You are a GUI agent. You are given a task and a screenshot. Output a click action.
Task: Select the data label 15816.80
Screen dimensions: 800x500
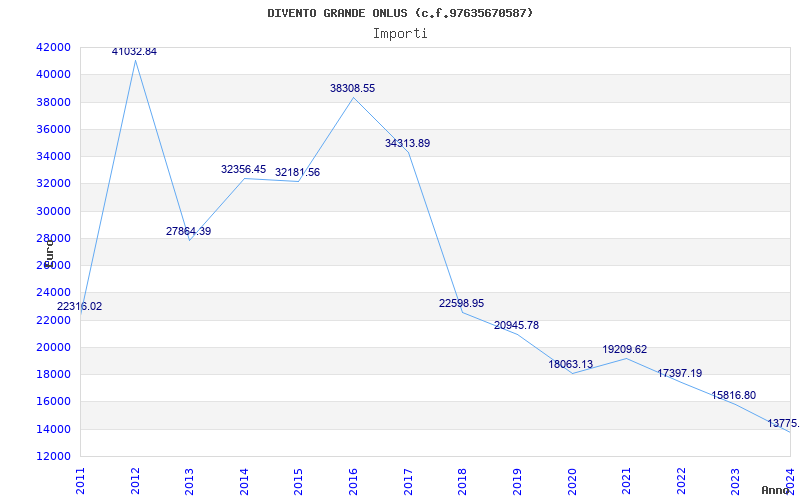(734, 395)
